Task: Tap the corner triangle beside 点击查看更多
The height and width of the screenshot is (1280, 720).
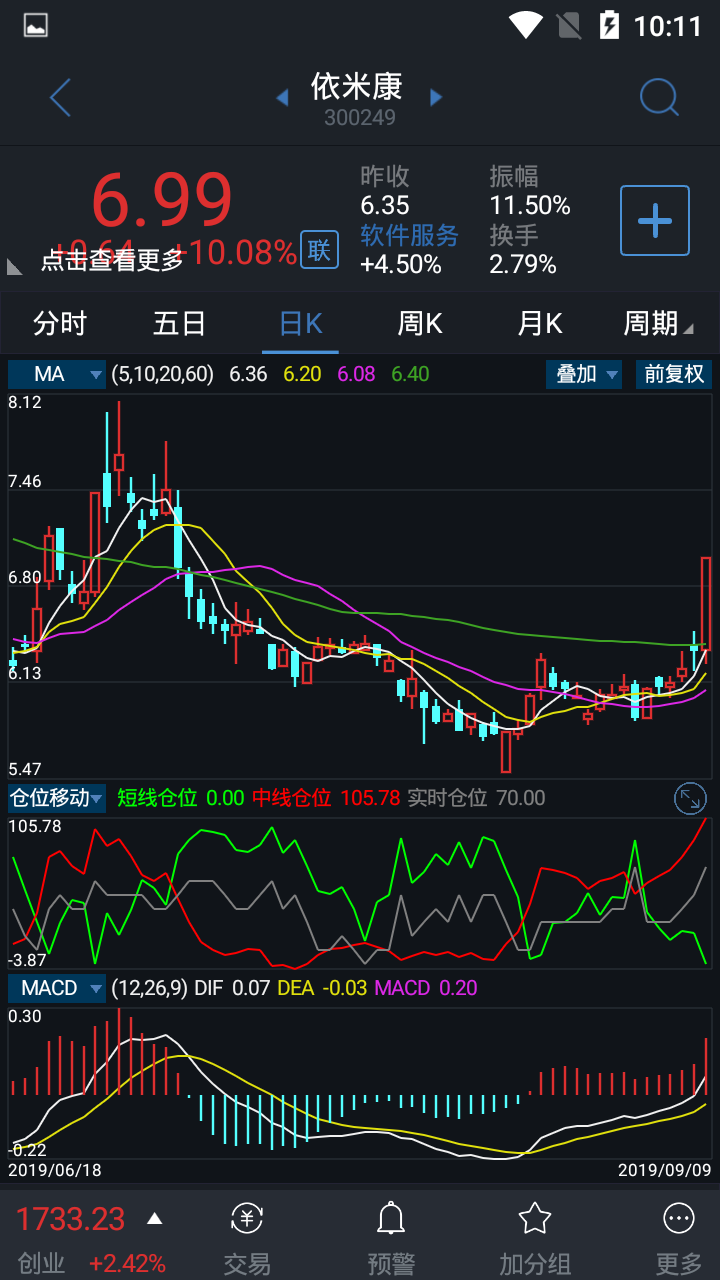Action: (x=14, y=267)
